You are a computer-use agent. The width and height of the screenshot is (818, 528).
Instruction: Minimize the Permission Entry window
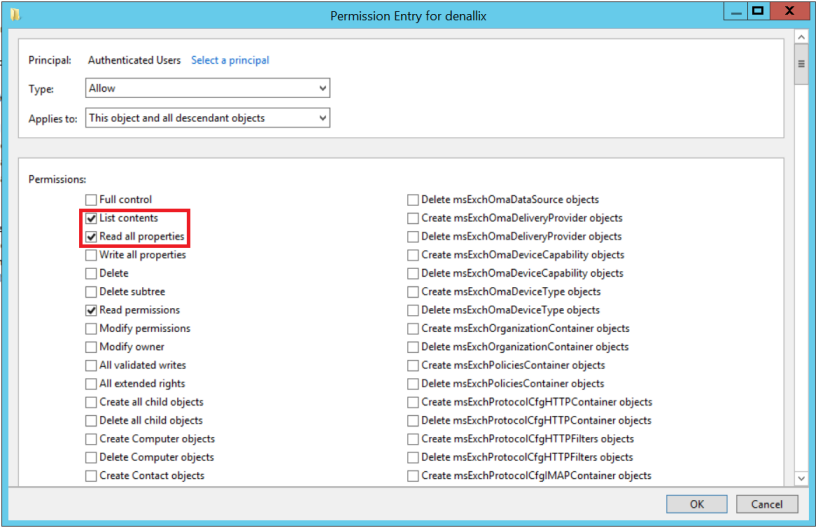coord(736,11)
